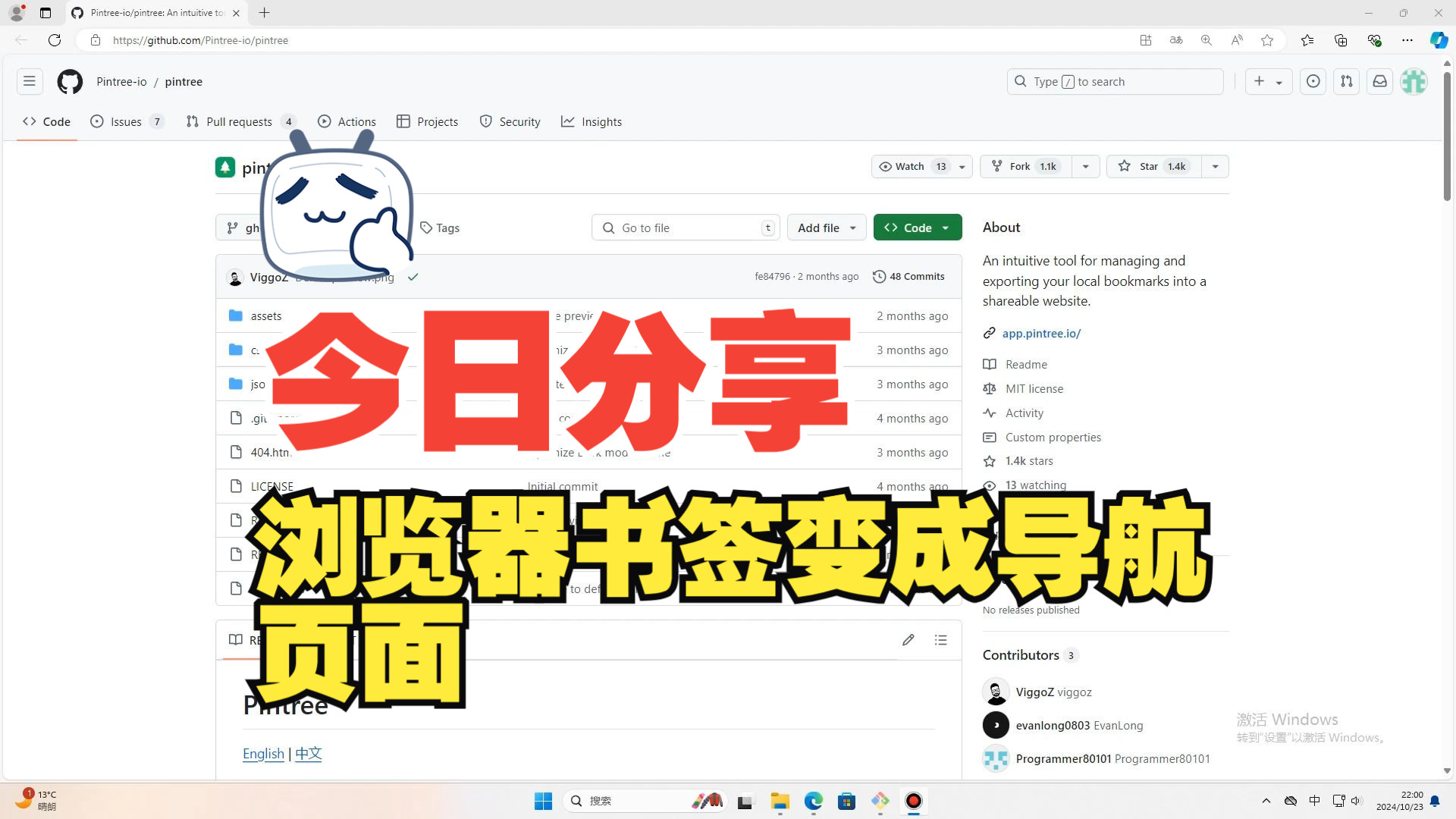
Task: Click the Code tab icon
Action: coord(27,121)
